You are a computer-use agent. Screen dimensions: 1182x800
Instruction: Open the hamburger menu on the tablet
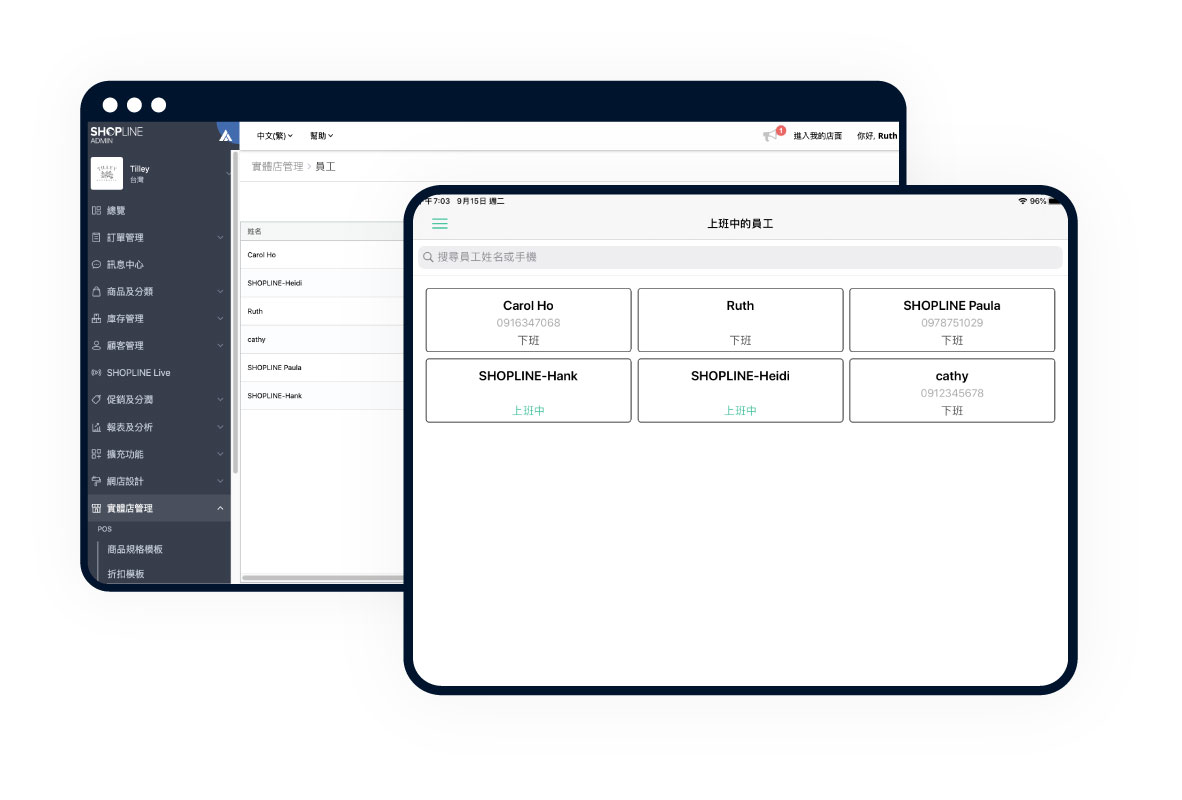(x=439, y=224)
